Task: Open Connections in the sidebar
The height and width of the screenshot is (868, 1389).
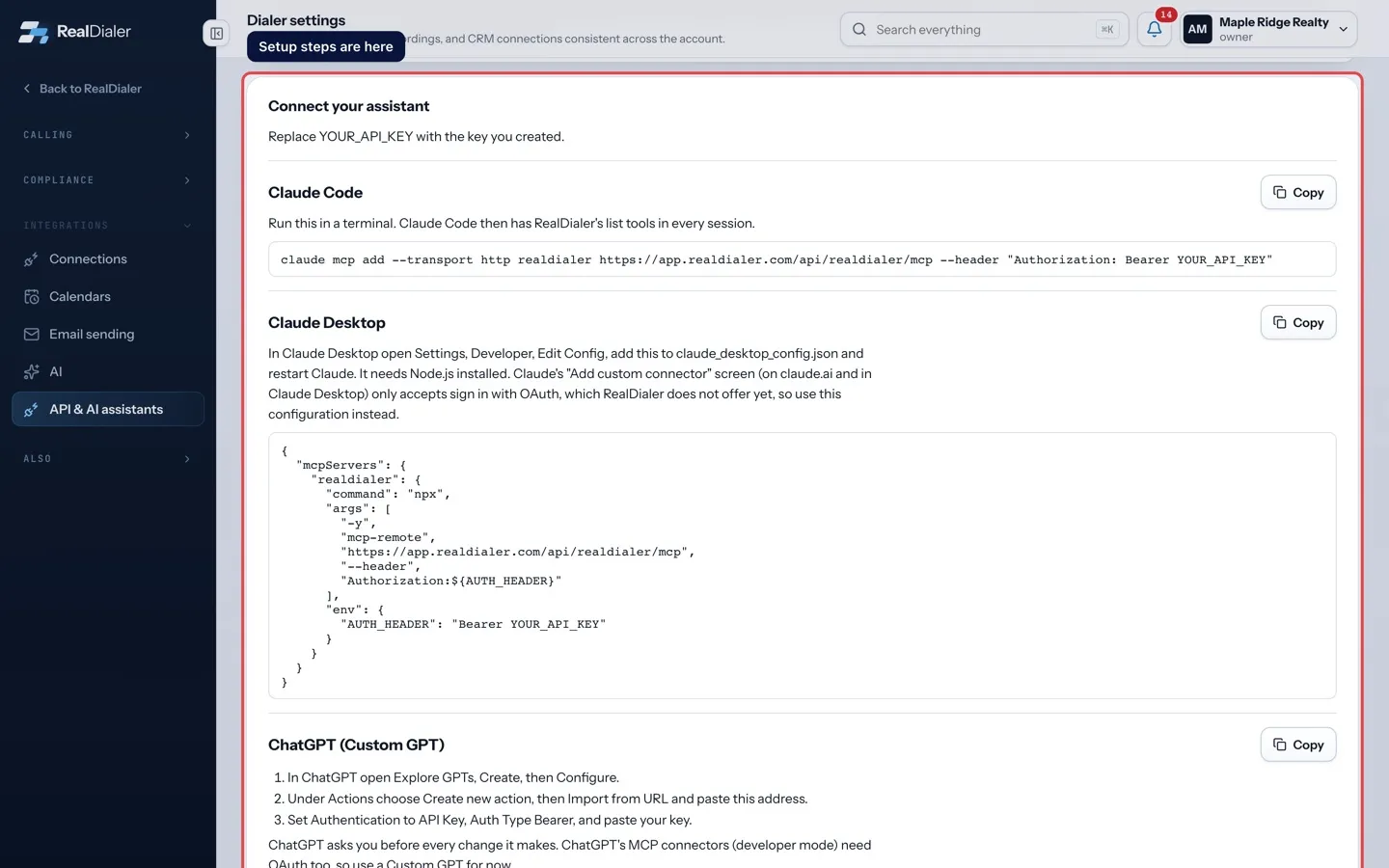Action: tap(107, 259)
